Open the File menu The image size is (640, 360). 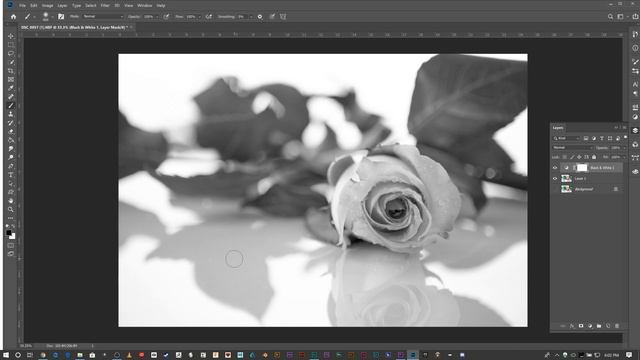(22, 6)
